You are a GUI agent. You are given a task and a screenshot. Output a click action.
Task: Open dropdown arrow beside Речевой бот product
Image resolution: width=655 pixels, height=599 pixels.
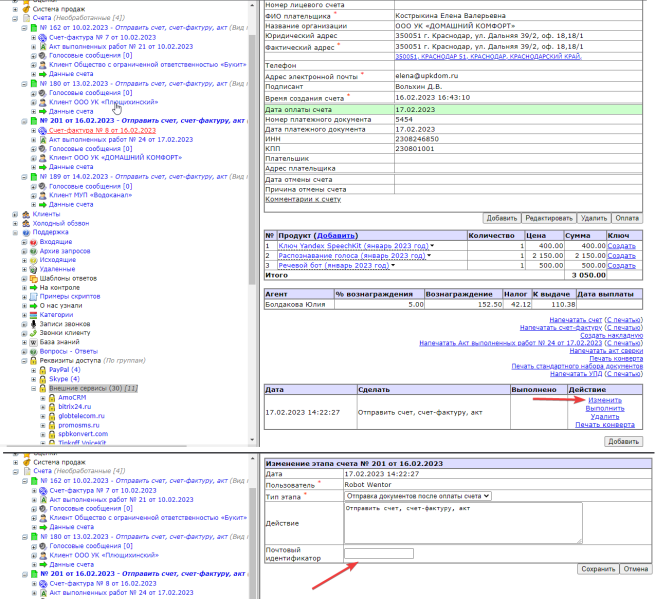[x=393, y=265]
